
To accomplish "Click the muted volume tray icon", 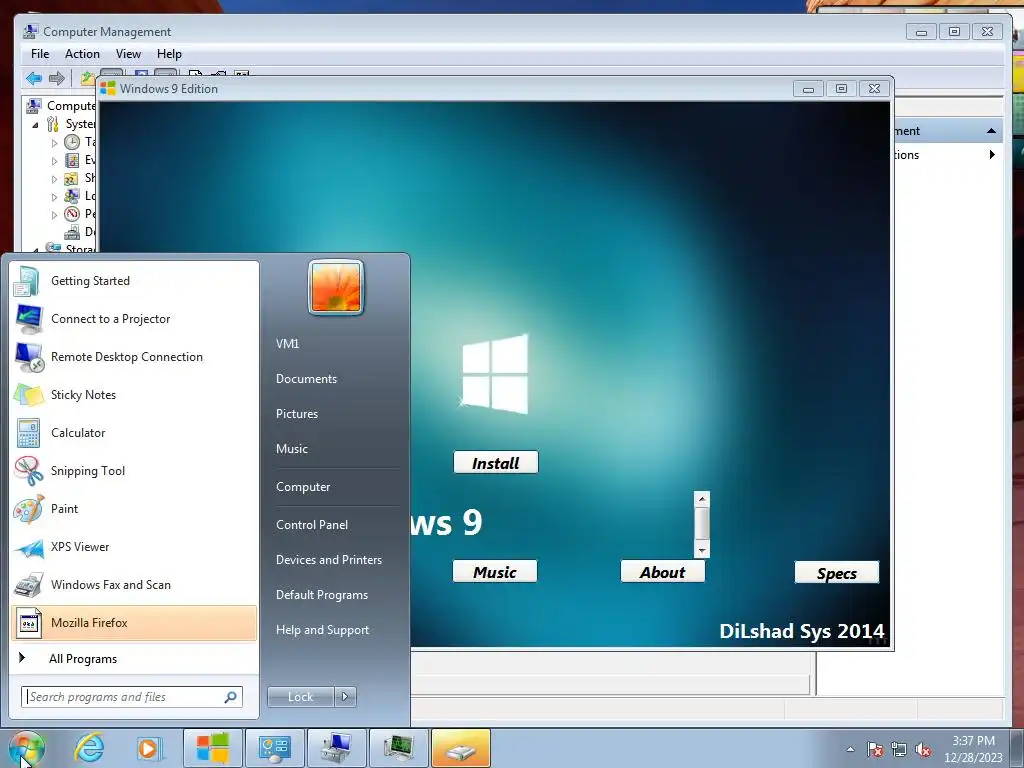I will [923, 749].
